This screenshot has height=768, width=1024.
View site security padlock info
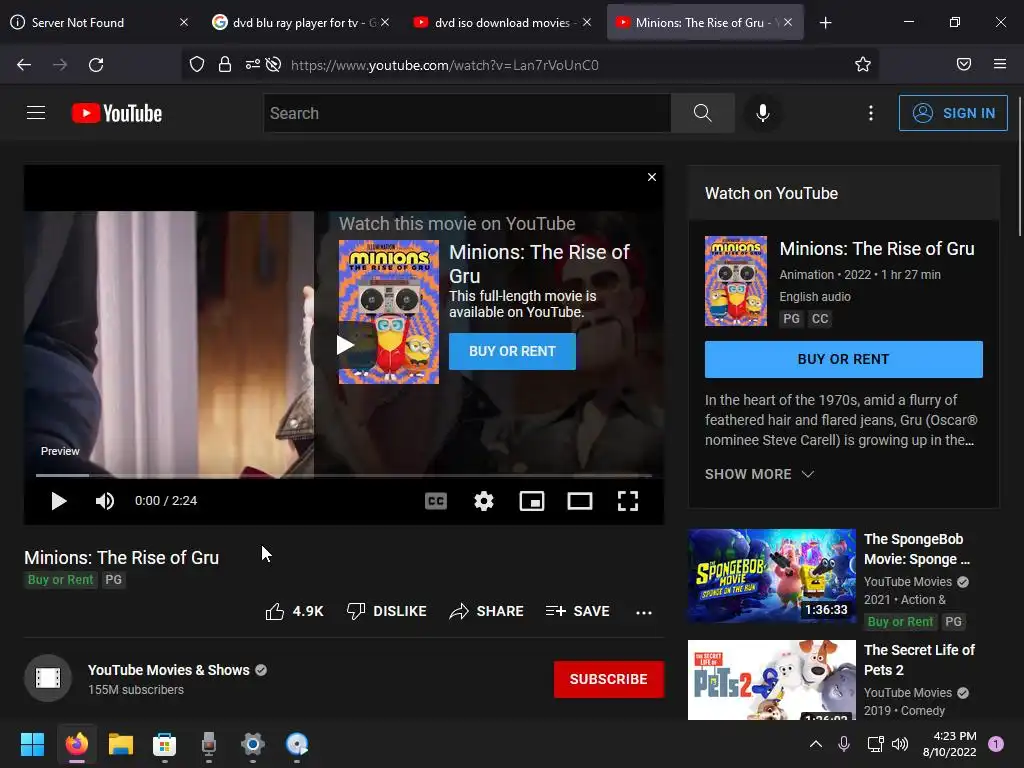(225, 65)
